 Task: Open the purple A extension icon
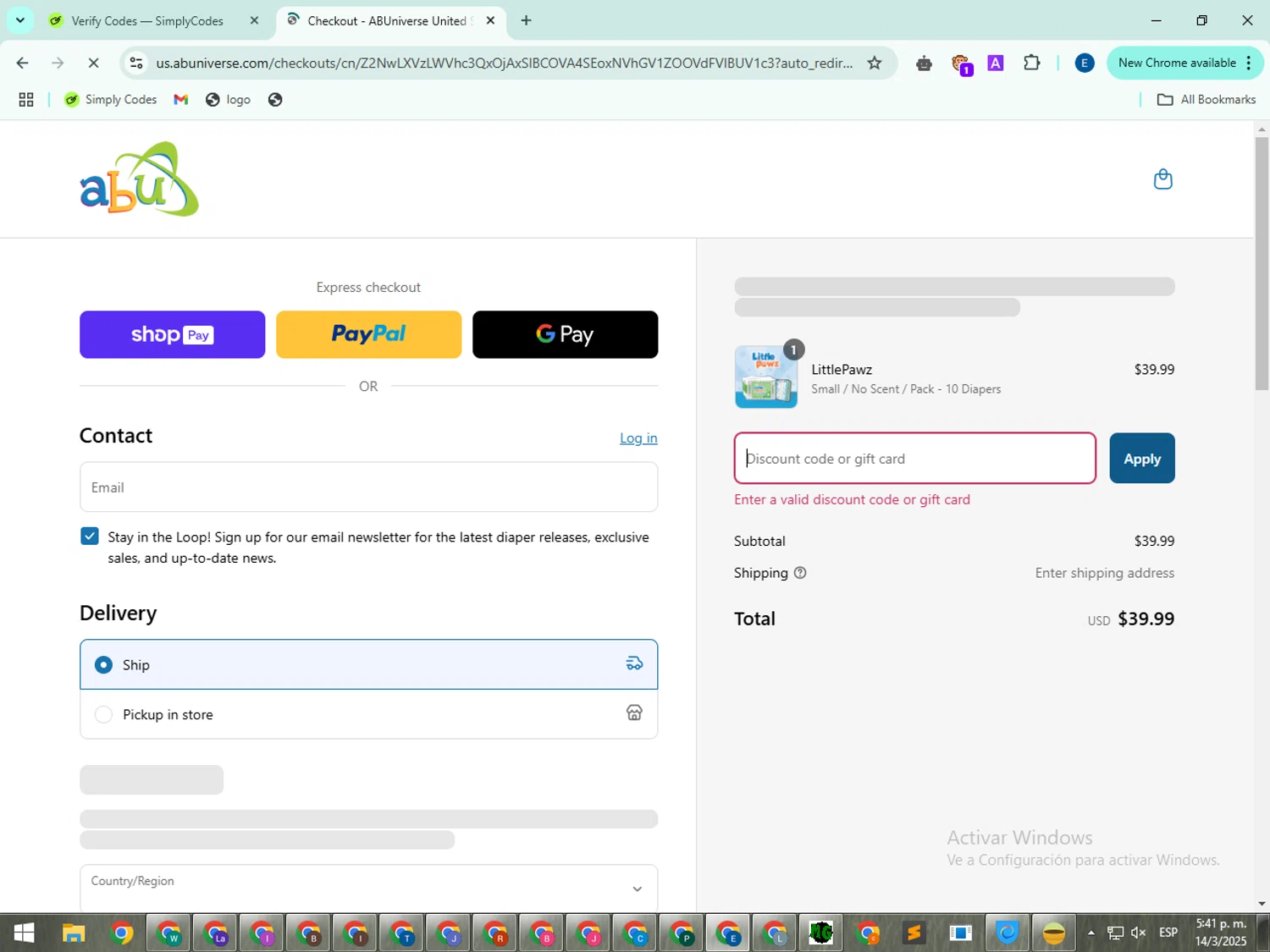point(996,63)
